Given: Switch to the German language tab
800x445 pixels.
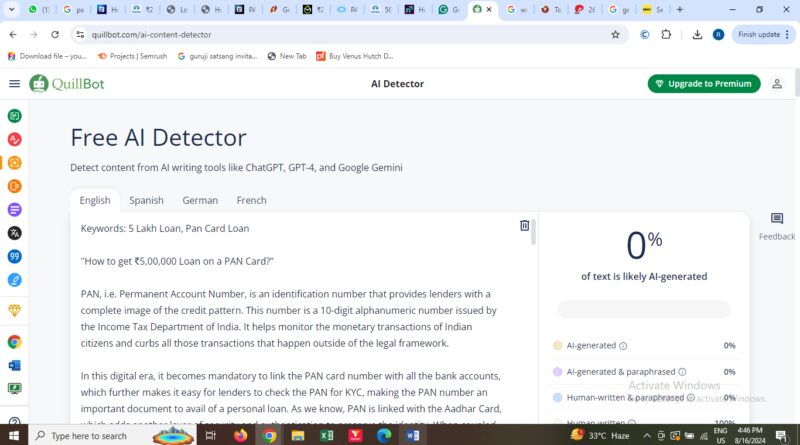Looking at the screenshot, I should (x=200, y=201).
